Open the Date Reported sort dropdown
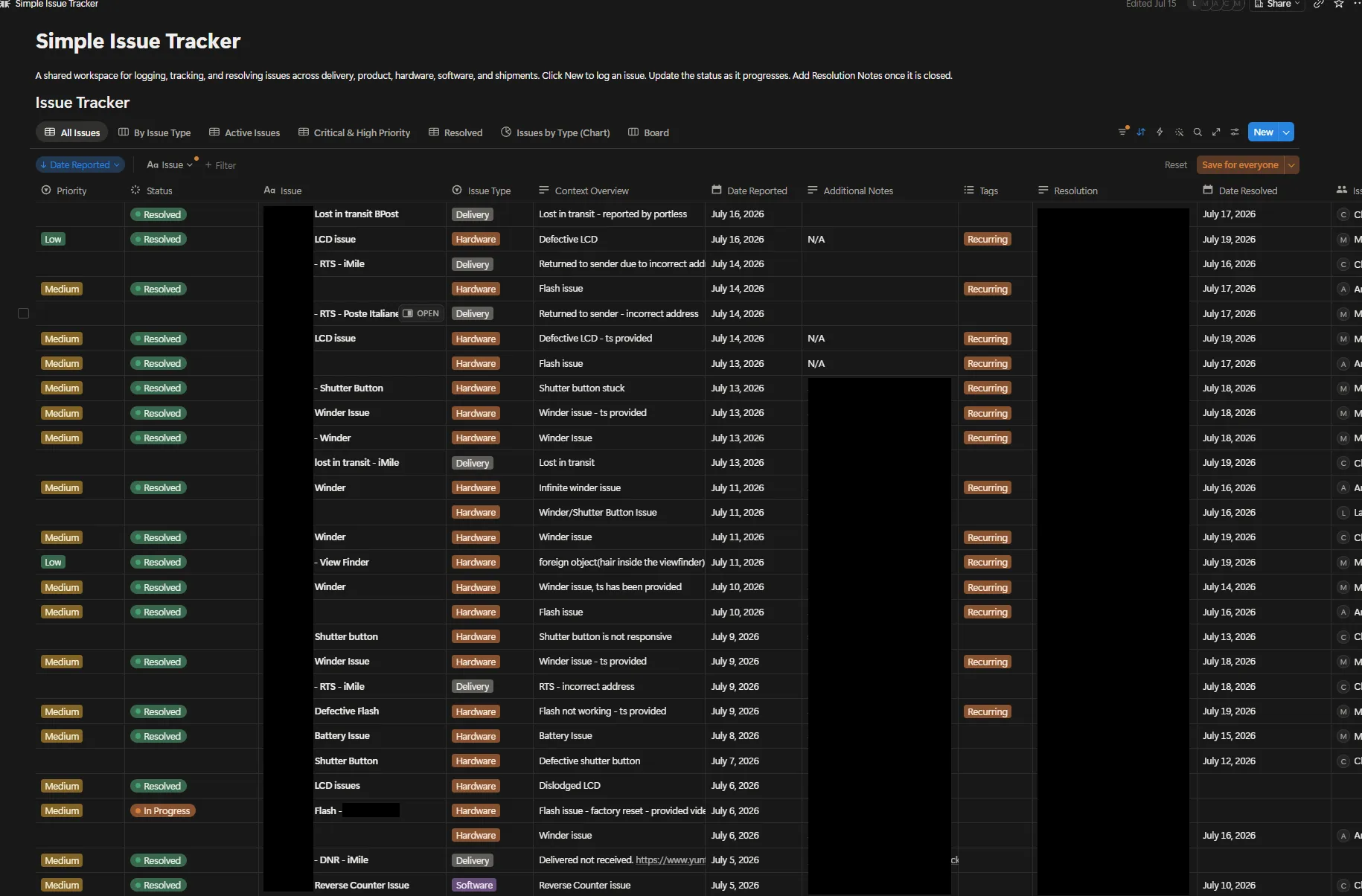This screenshot has height=896, width=1362. point(80,165)
